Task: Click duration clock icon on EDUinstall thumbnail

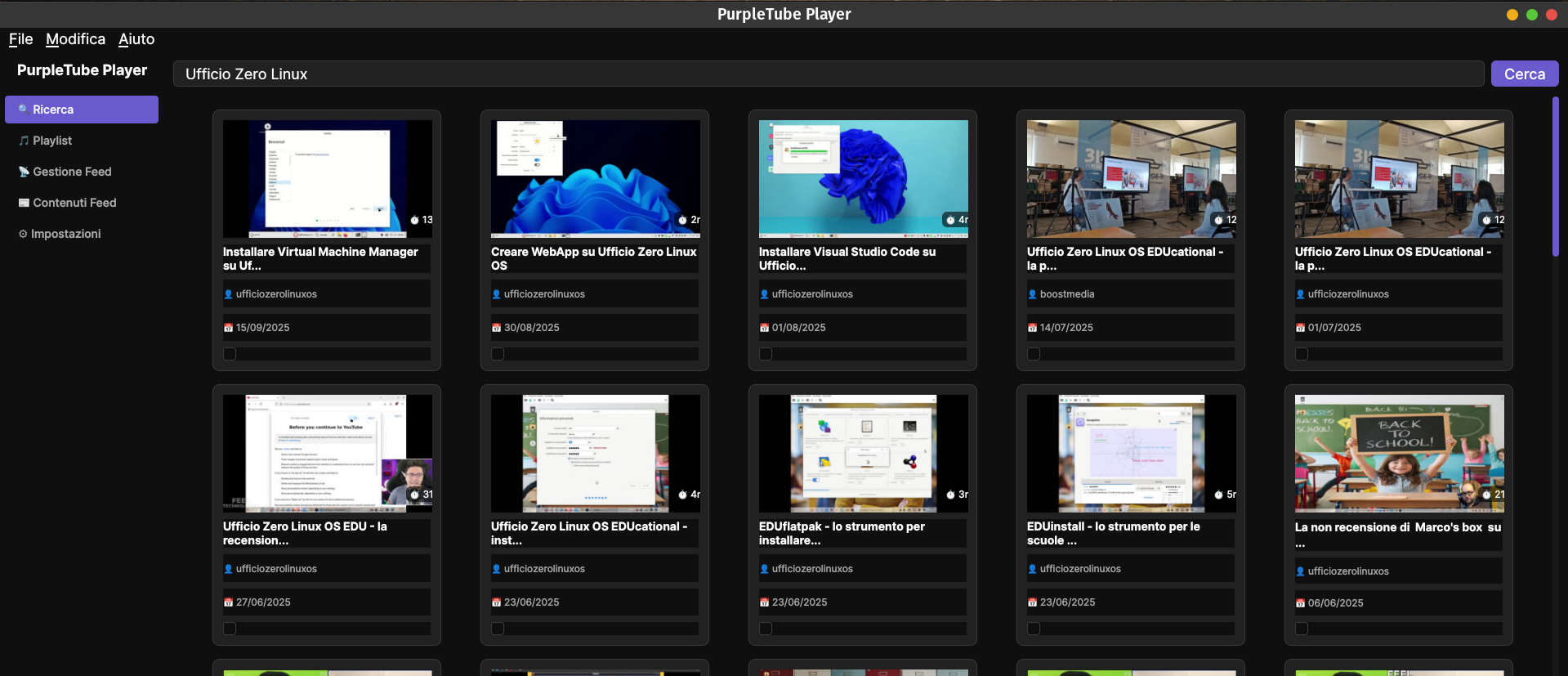Action: point(1218,495)
